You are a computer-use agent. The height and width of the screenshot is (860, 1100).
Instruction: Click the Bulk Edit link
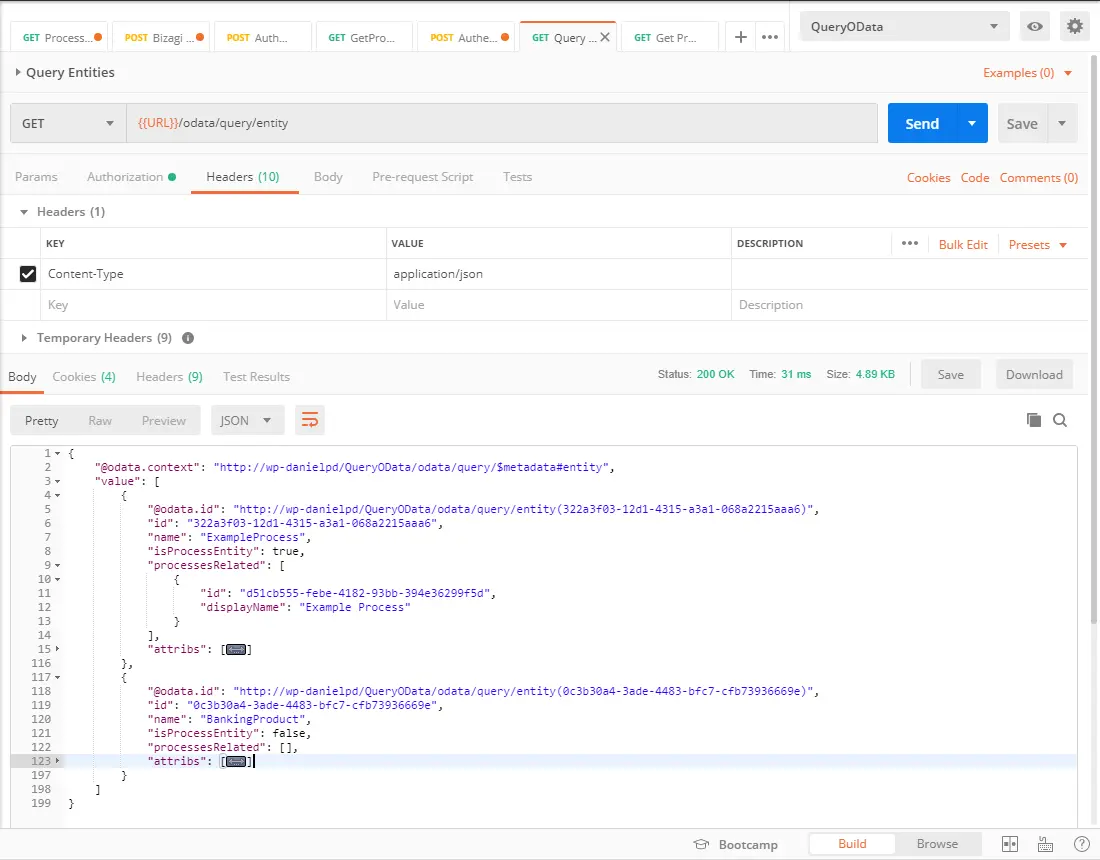[962, 244]
